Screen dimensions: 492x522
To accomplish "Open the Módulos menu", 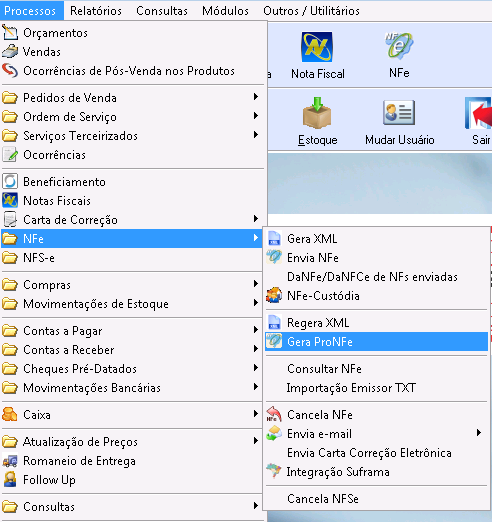I will [225, 11].
